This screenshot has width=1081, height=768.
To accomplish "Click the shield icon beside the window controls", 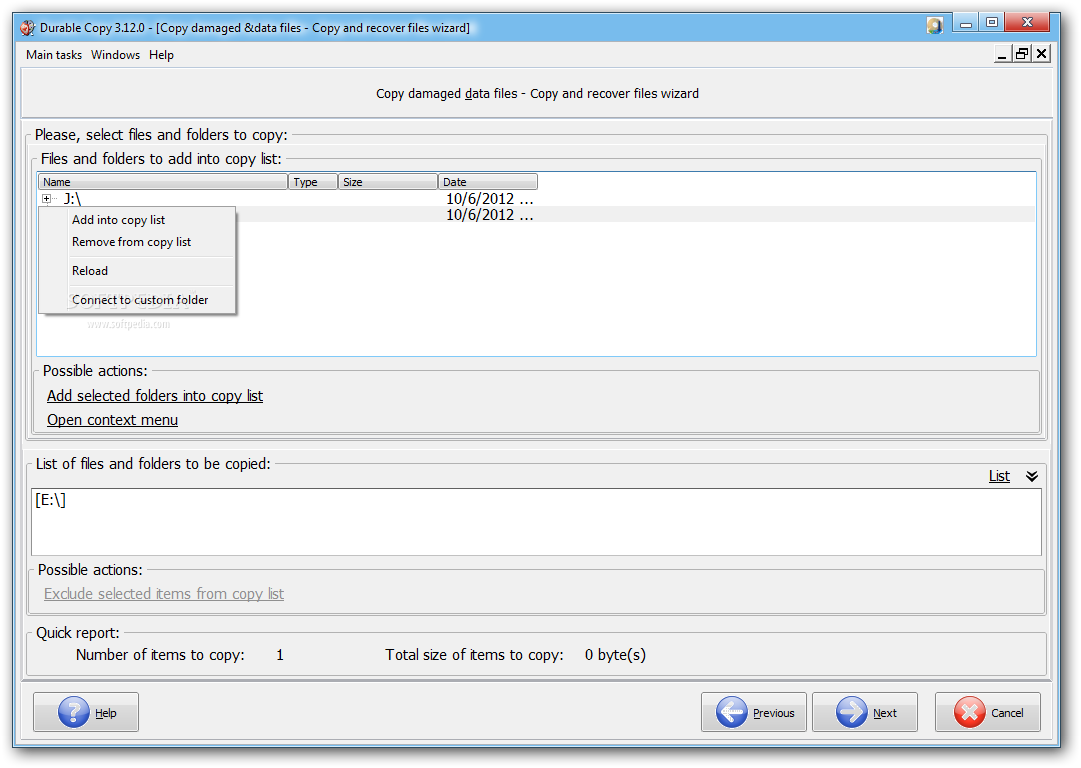I will pyautogui.click(x=934, y=26).
